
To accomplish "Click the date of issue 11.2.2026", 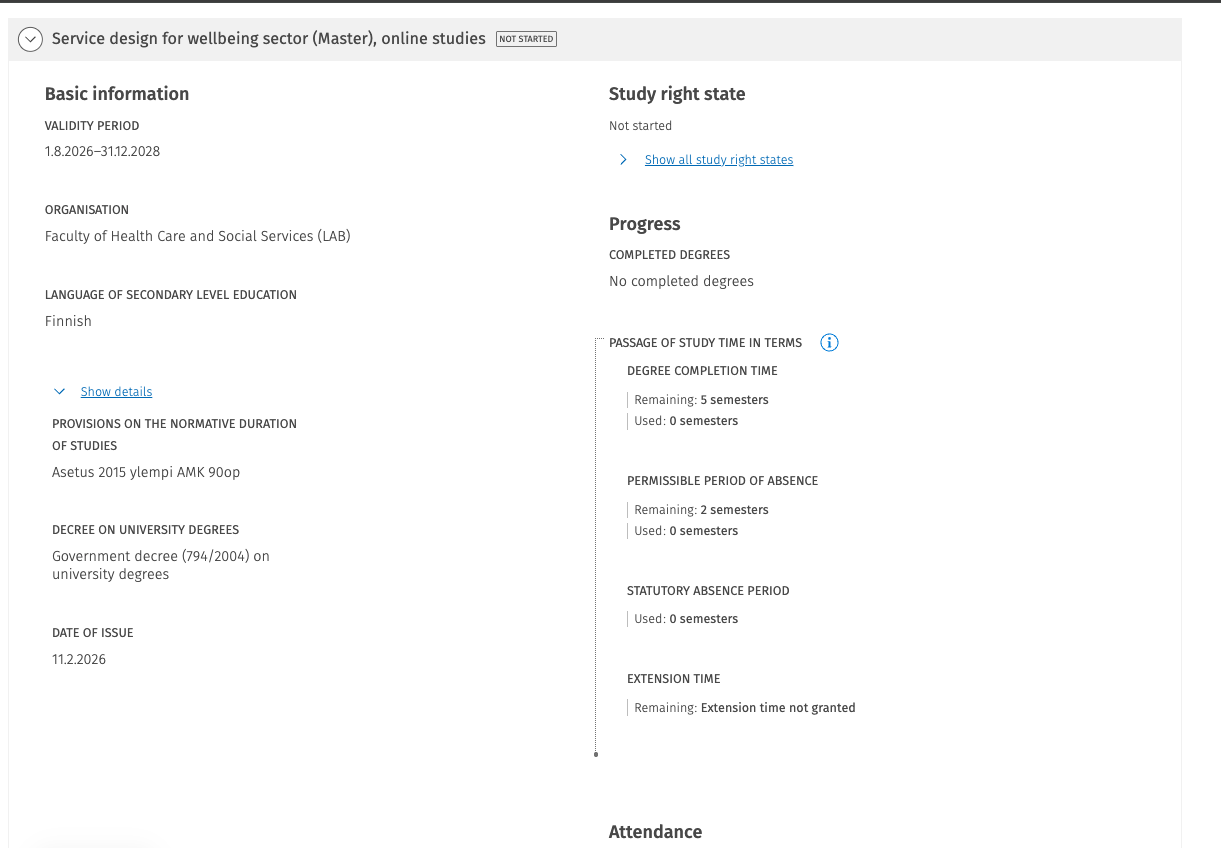I will pyautogui.click(x=79, y=660).
